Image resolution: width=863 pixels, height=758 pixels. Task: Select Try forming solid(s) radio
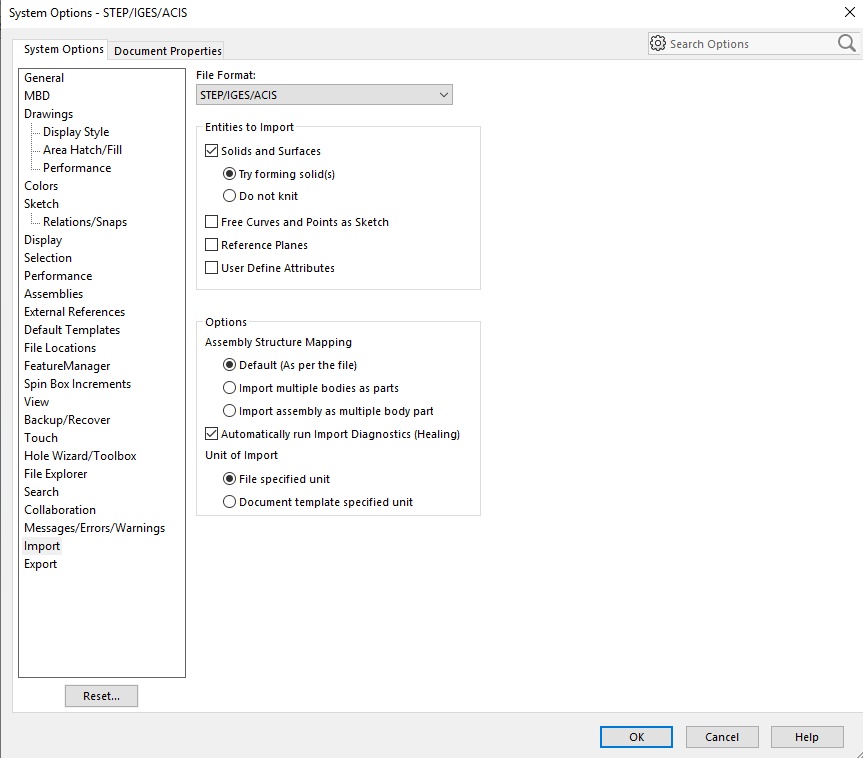point(229,174)
